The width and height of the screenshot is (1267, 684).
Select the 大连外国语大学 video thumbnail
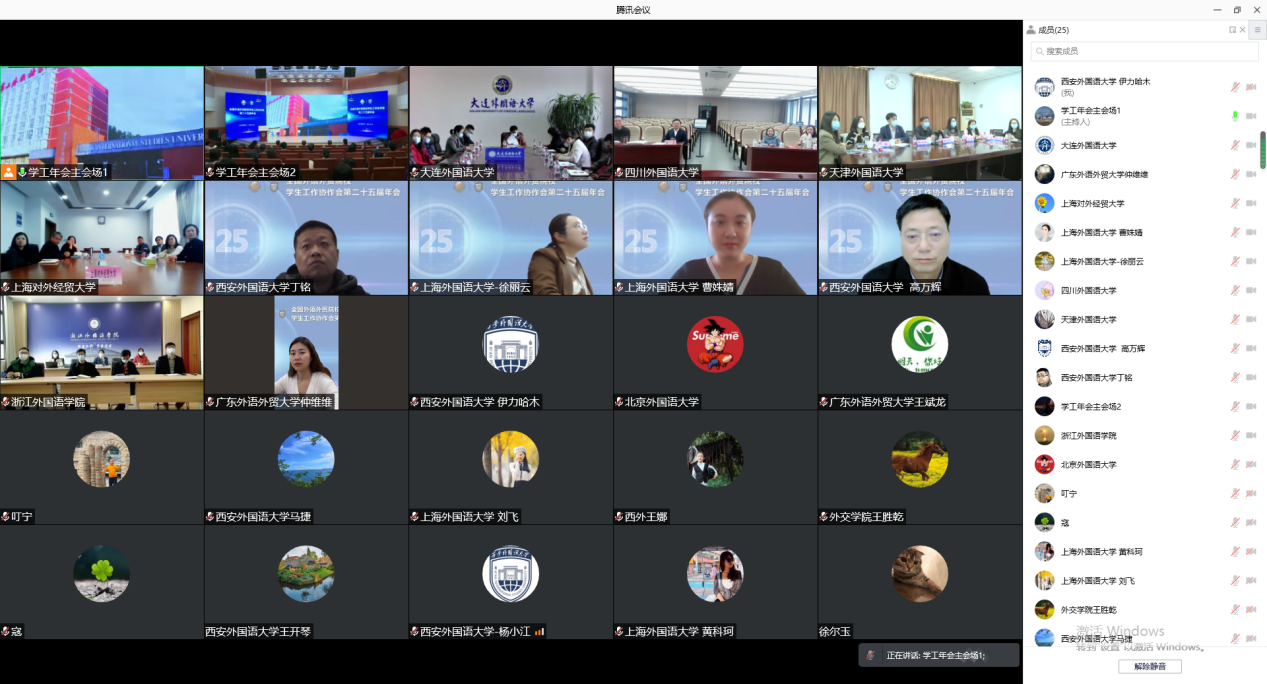[510, 123]
